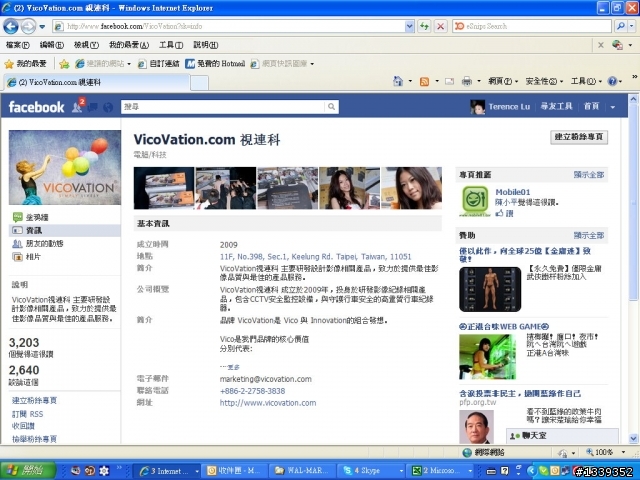The height and width of the screenshot is (480, 640).
Task: Open the 安全性(S) Safety dropdown menu
Action: pyautogui.click(x=544, y=81)
